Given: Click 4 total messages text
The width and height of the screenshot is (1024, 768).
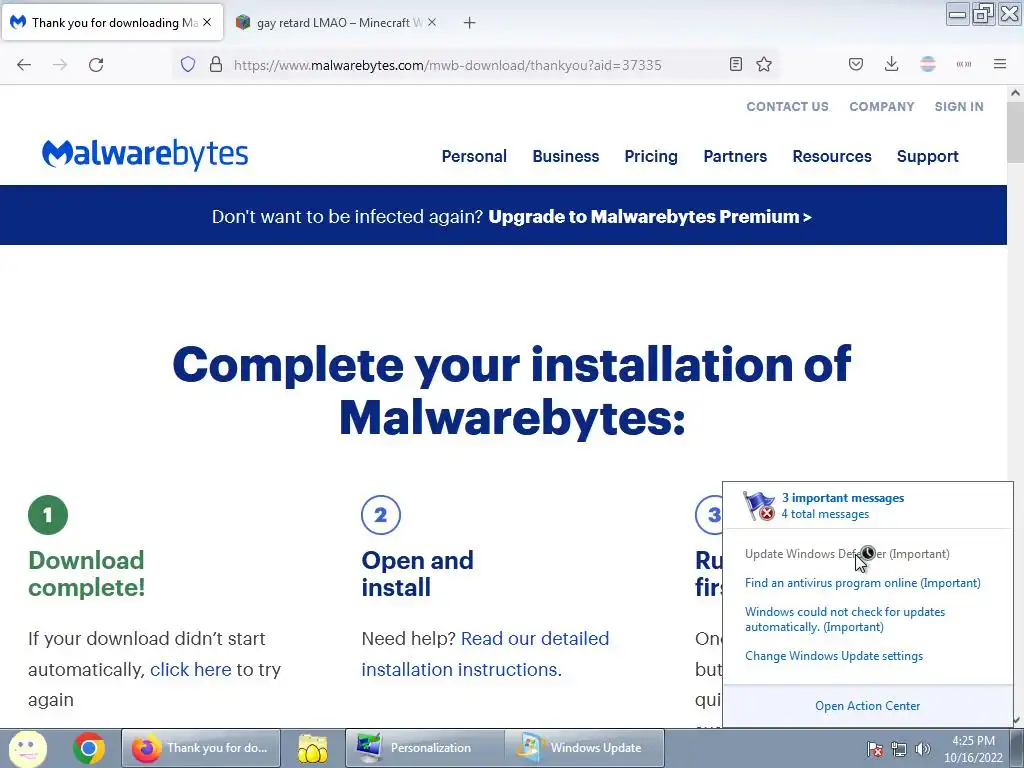Looking at the screenshot, I should click(825, 514).
